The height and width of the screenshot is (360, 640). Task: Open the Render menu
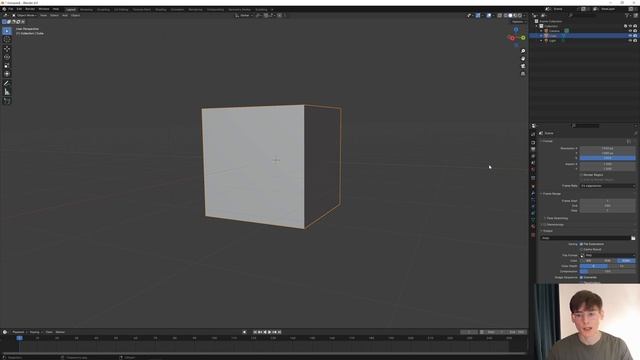click(30, 9)
